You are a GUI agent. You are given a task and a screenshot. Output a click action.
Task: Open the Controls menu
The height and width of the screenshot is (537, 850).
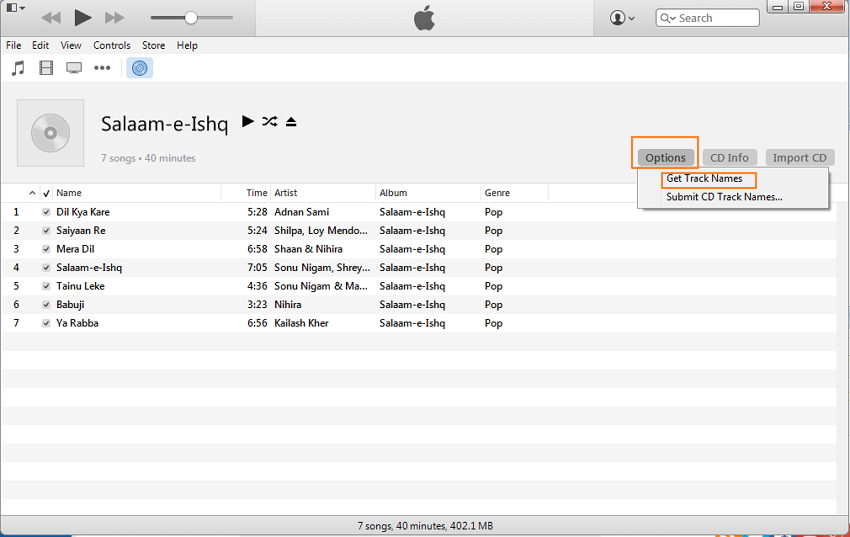(111, 45)
